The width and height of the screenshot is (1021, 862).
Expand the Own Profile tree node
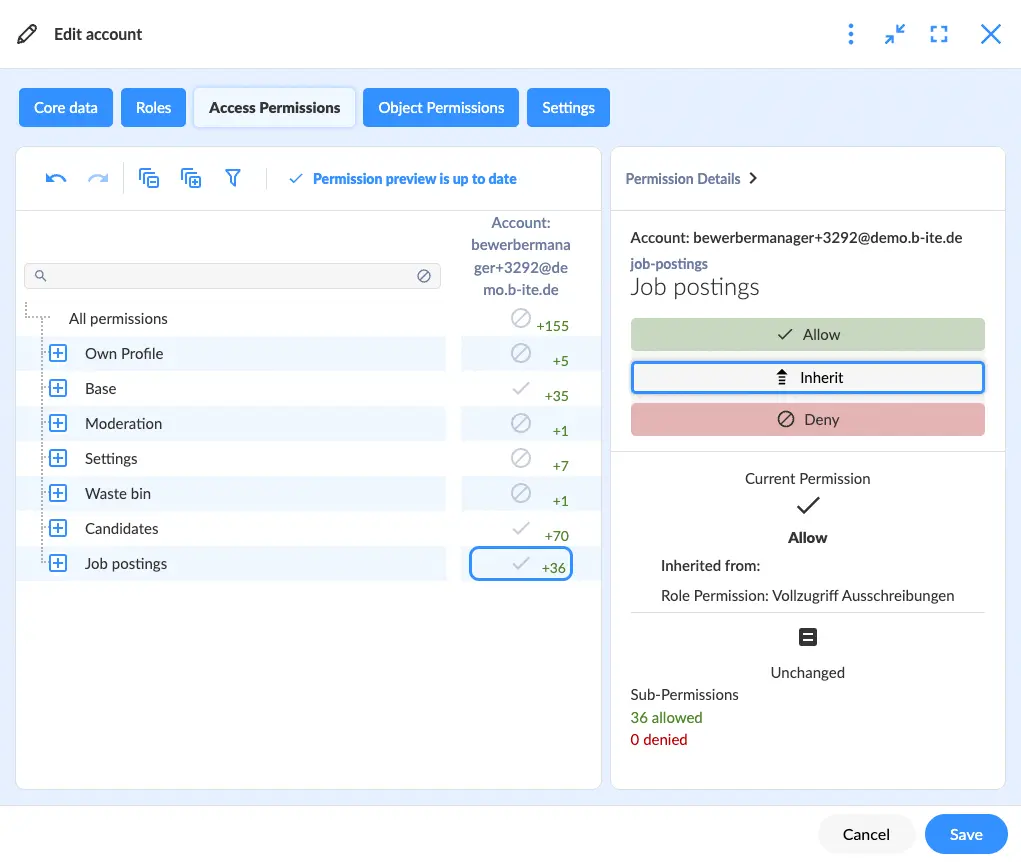pyautogui.click(x=58, y=354)
